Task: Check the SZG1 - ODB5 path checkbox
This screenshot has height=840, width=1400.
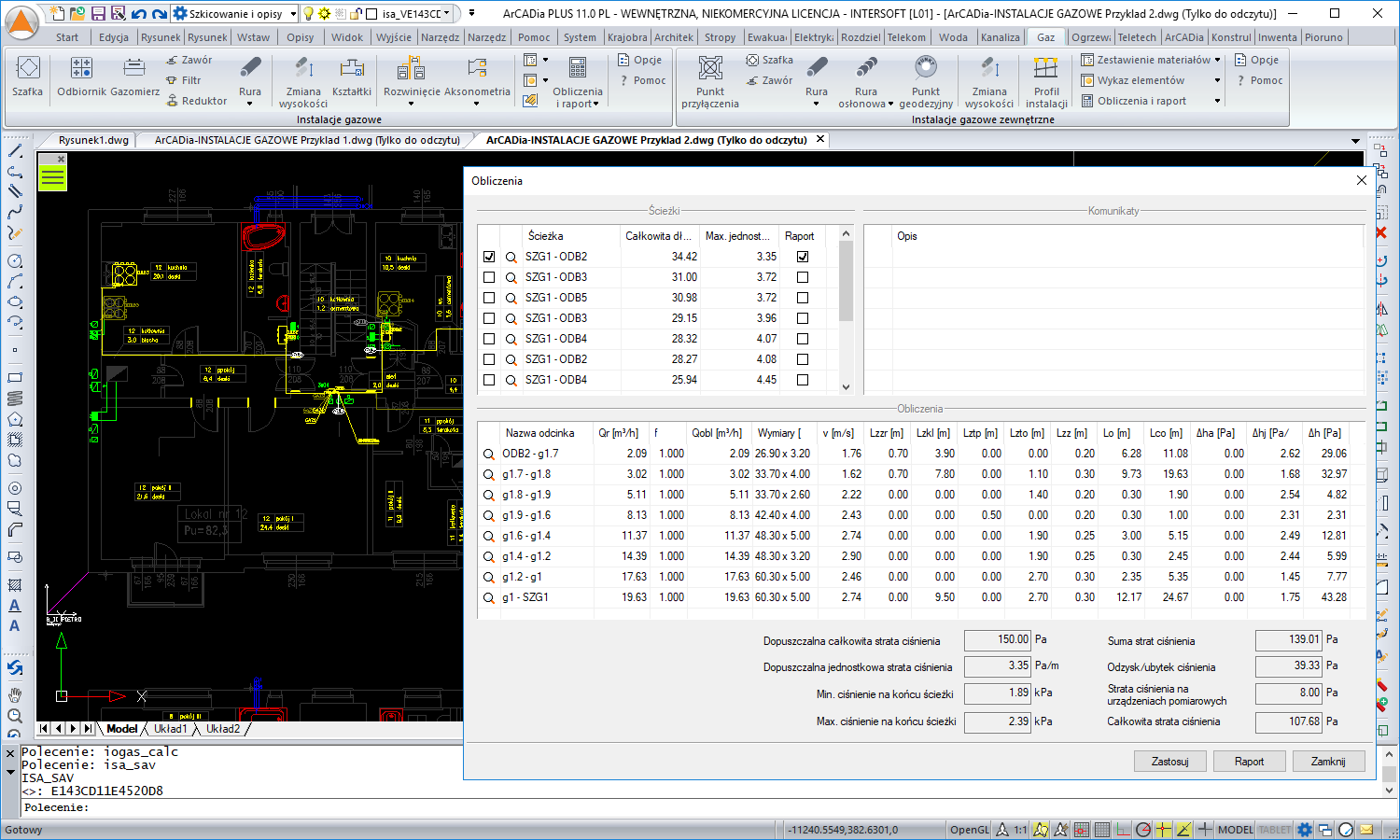Action: (x=489, y=298)
